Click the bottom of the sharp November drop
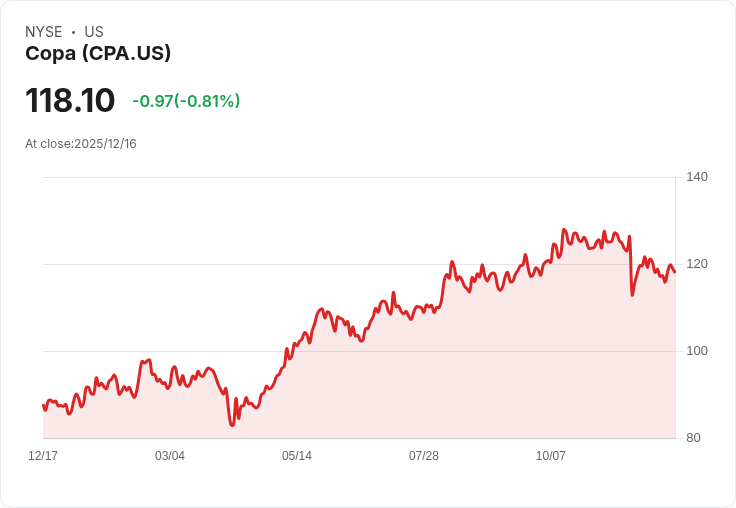 tap(632, 295)
